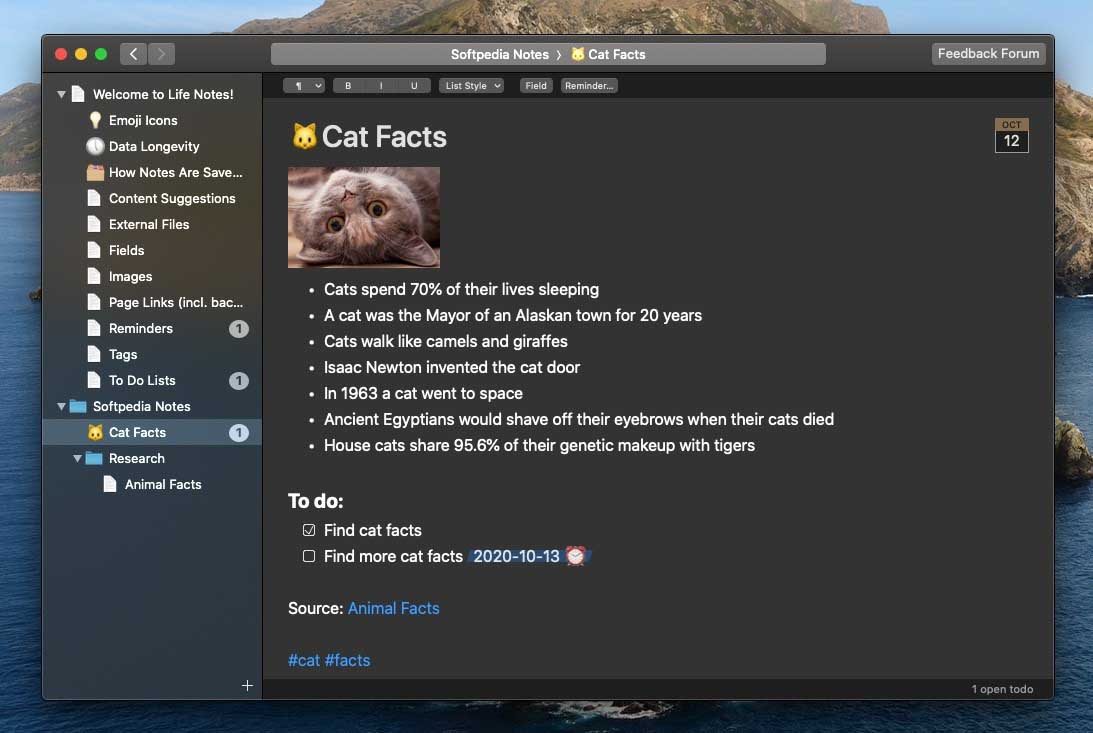Click the #facts tag

click(348, 661)
